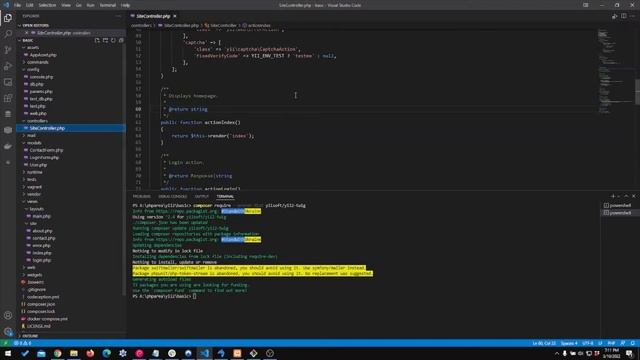Open docker-compose.yml in Explorer

point(47,319)
